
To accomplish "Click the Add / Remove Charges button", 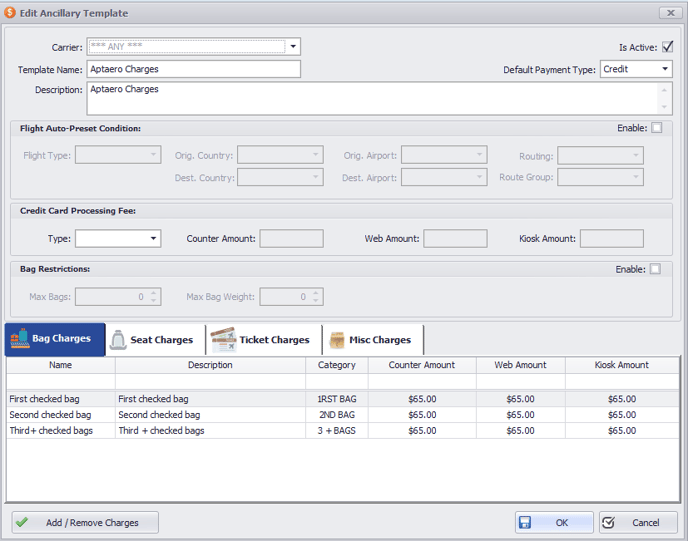I will point(85,522).
